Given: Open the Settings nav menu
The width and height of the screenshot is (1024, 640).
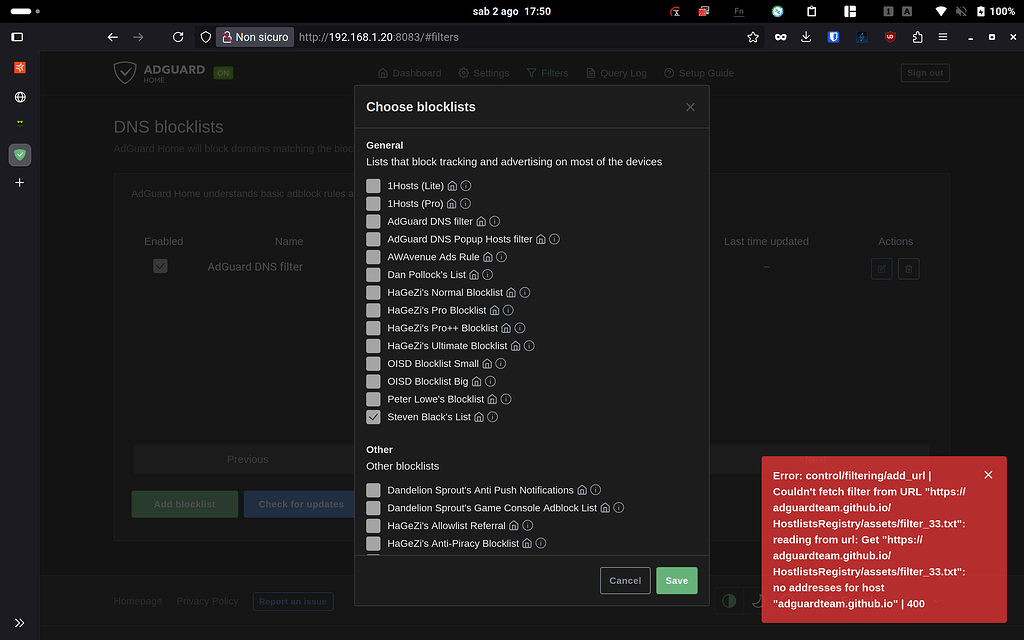Looking at the screenshot, I should [483, 73].
